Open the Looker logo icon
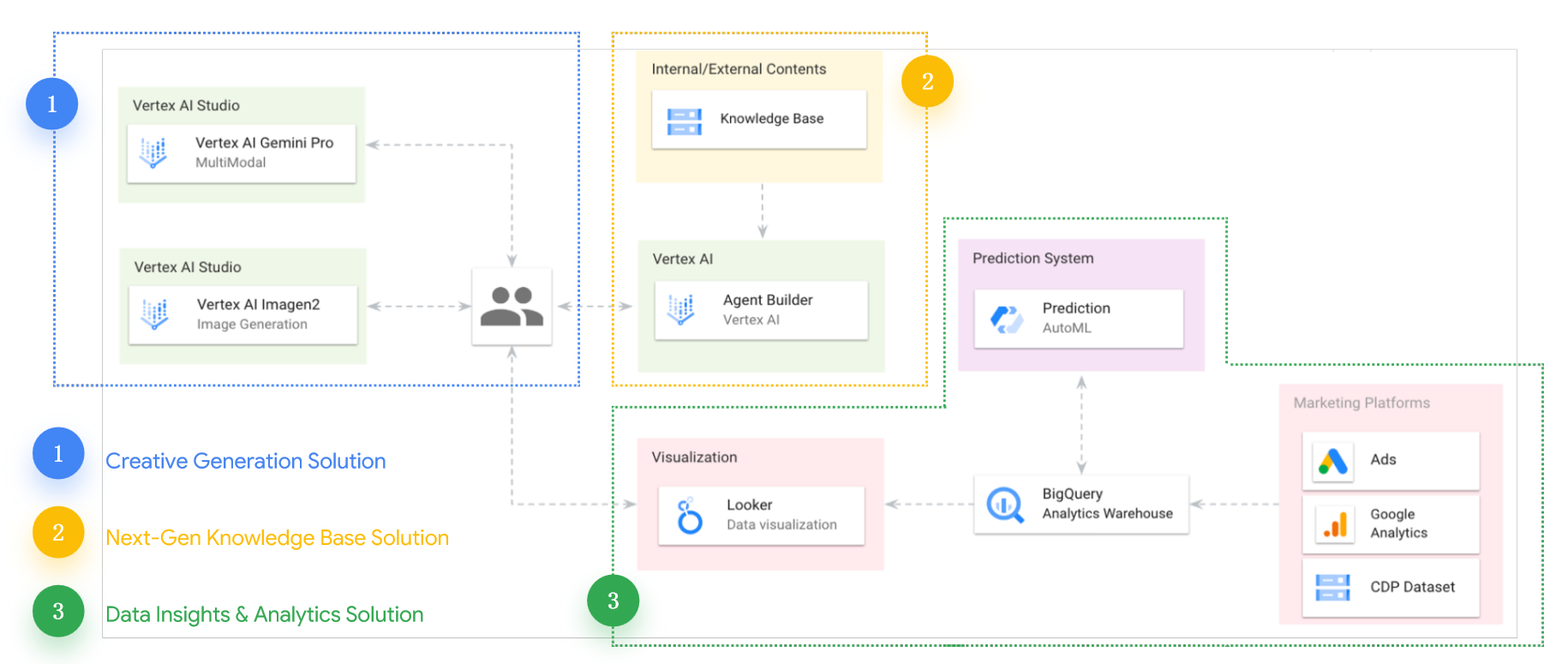This screenshot has height=664, width=1568. coord(690,516)
